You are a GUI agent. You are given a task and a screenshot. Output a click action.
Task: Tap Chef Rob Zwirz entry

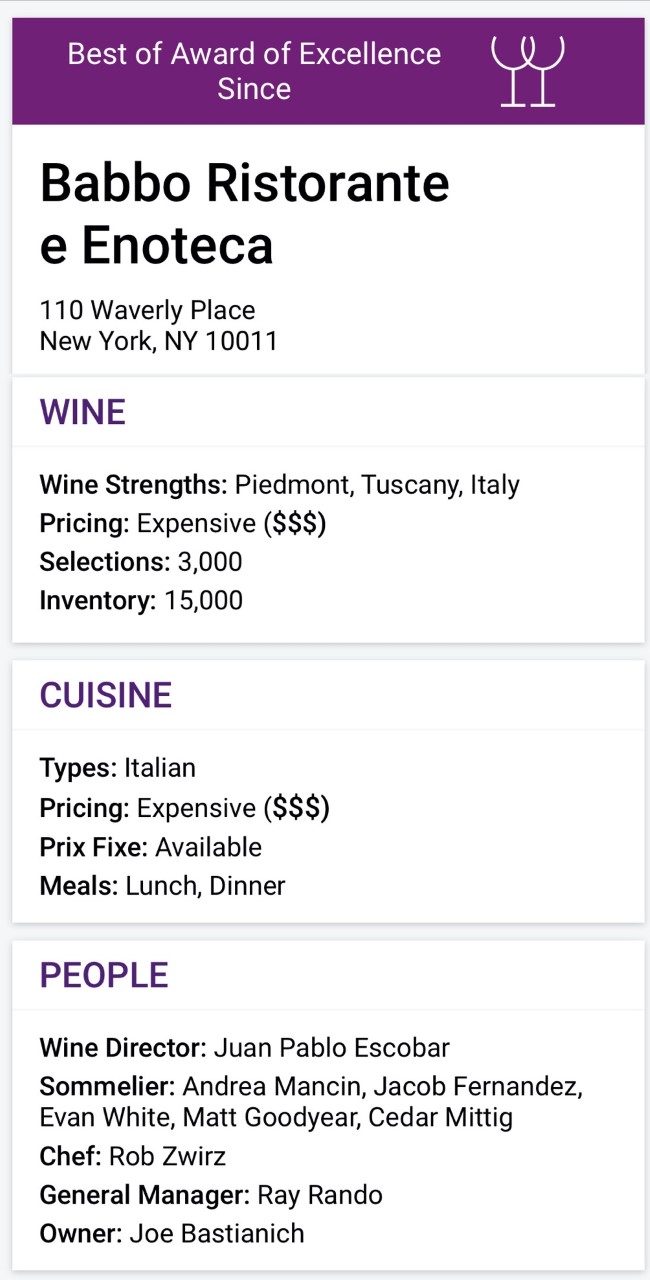[x=133, y=1157]
